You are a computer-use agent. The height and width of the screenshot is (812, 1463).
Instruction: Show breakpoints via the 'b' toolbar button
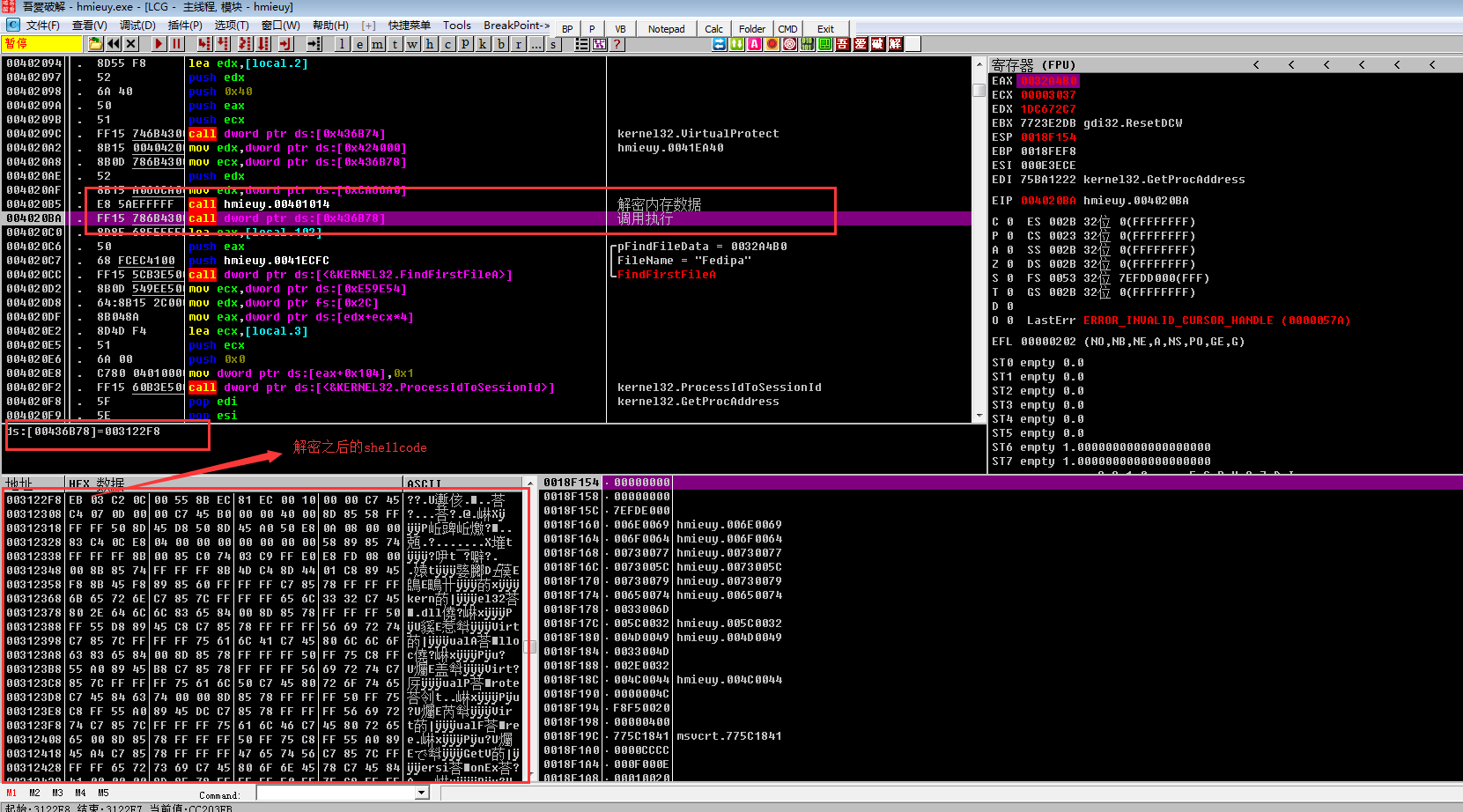(x=500, y=44)
